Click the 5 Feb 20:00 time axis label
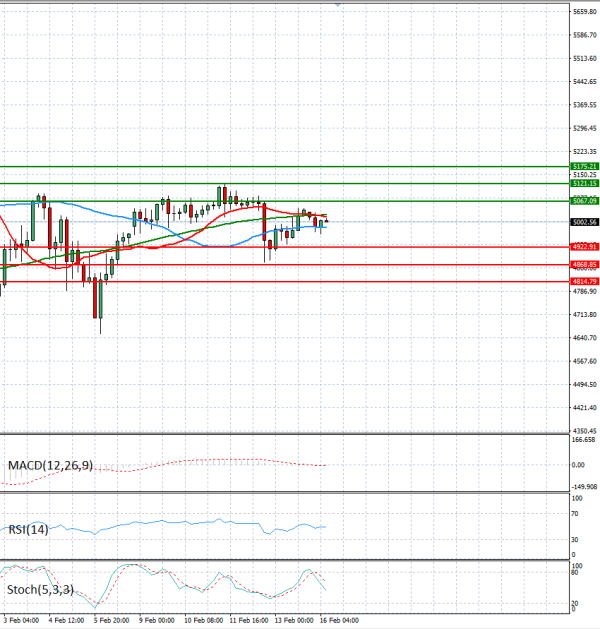Screen dimensions: 600x629 point(109,621)
